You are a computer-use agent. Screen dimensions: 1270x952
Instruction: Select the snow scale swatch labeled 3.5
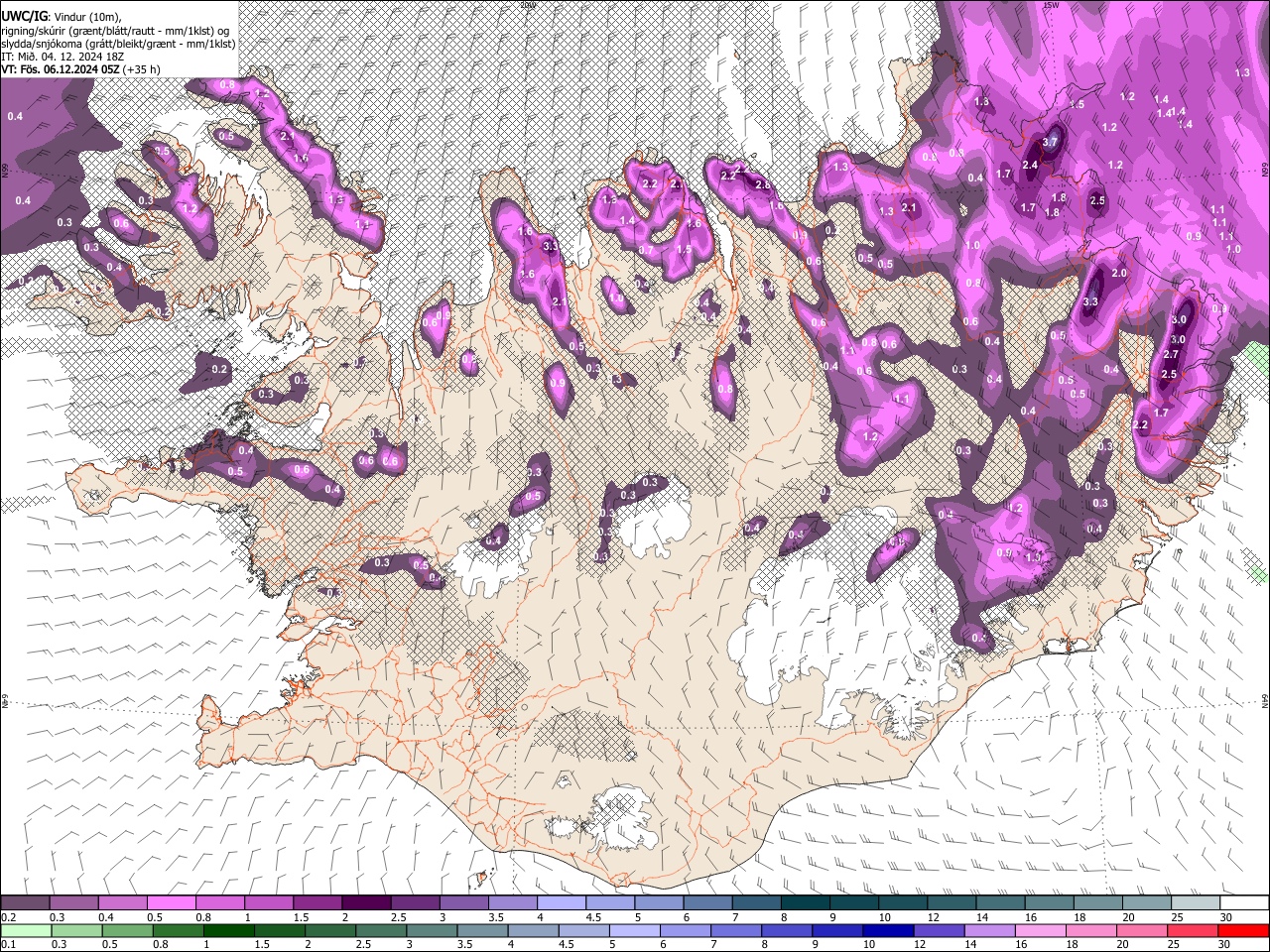(x=513, y=903)
